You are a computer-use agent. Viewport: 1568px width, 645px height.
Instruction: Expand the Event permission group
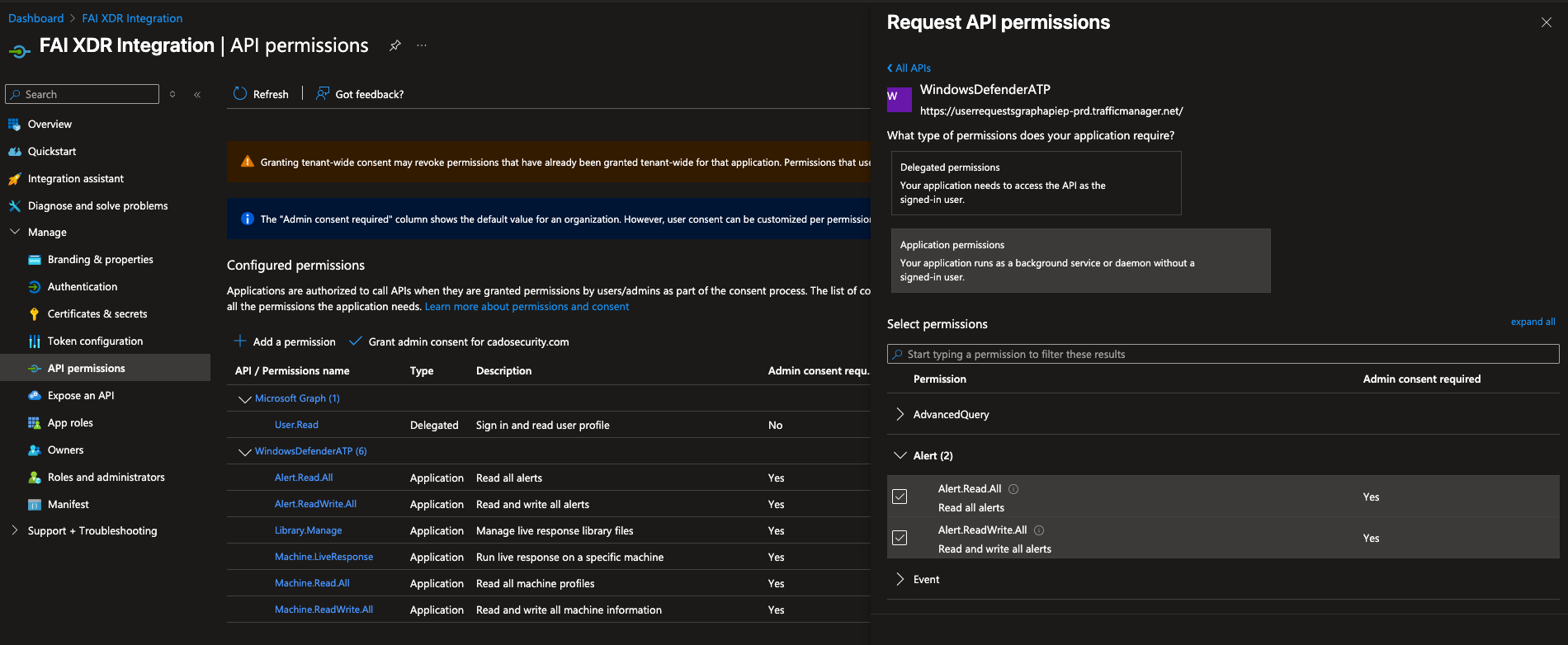[x=900, y=579]
